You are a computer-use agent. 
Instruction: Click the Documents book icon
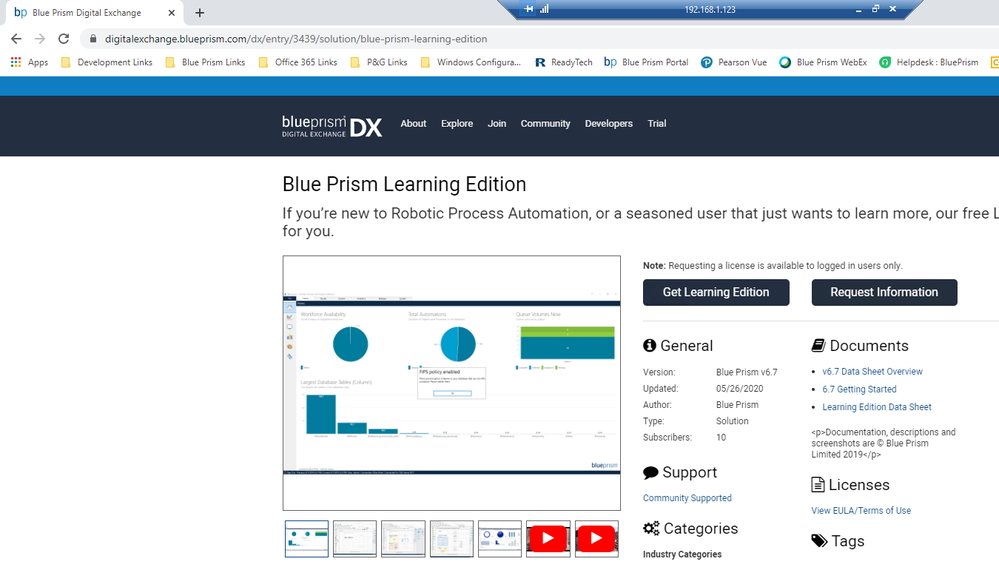pos(818,345)
